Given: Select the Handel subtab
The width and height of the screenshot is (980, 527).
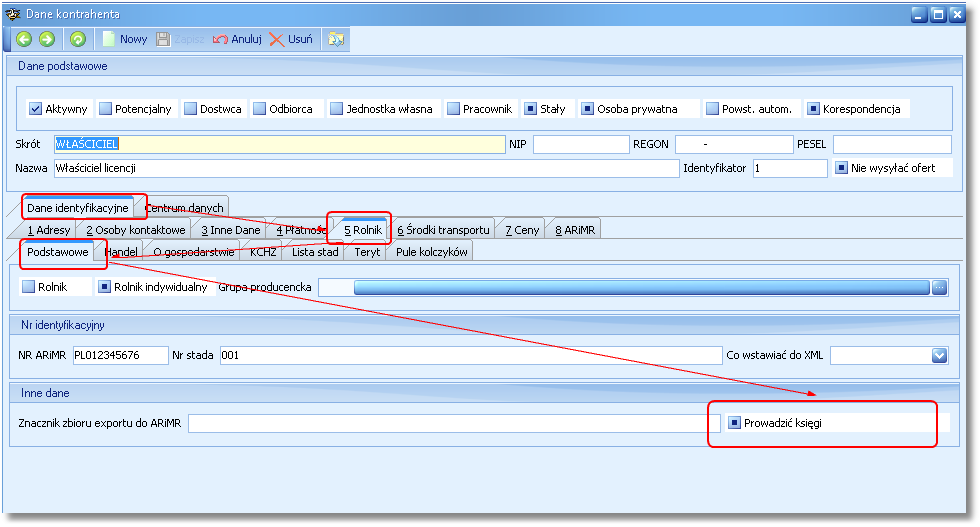Looking at the screenshot, I should [121, 252].
